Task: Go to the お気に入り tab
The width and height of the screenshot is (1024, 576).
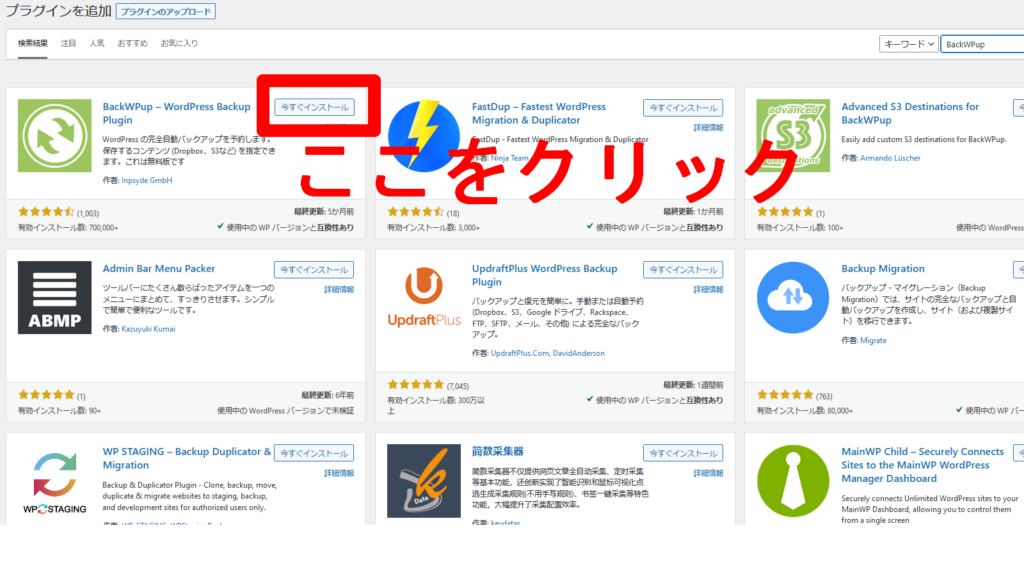Action: (179, 43)
